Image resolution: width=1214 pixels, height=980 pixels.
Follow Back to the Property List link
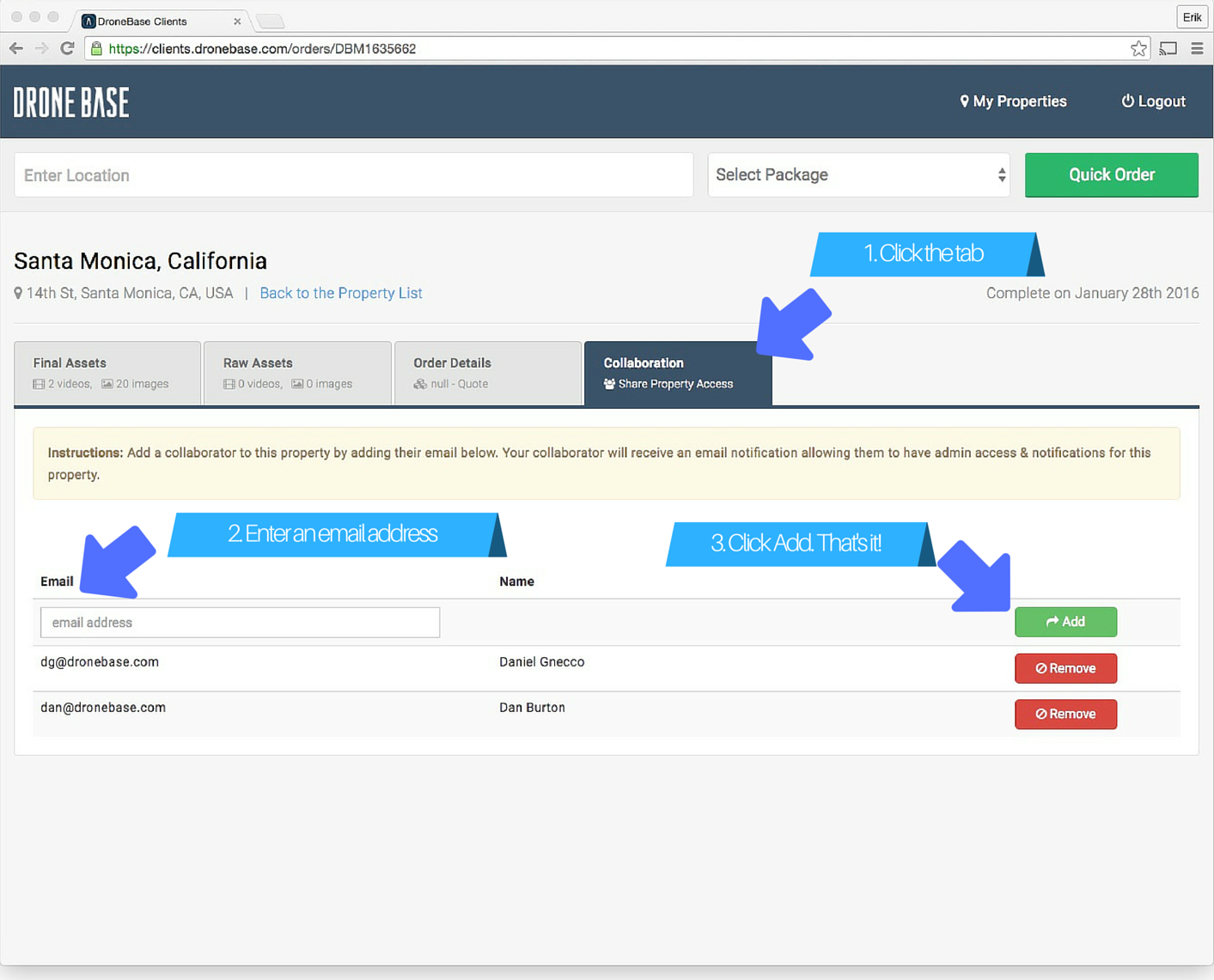340,294
